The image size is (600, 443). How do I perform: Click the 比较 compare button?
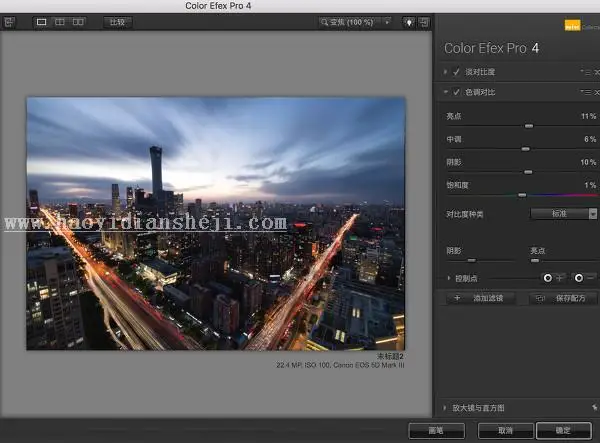pos(117,22)
